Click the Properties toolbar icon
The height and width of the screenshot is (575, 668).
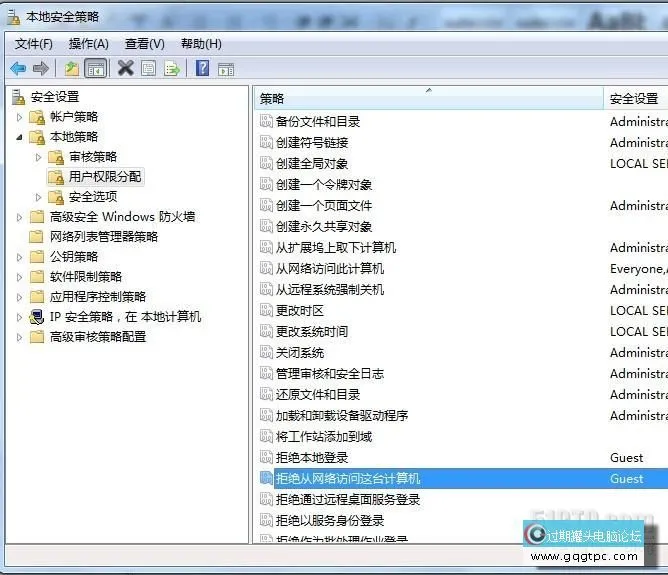tap(148, 68)
